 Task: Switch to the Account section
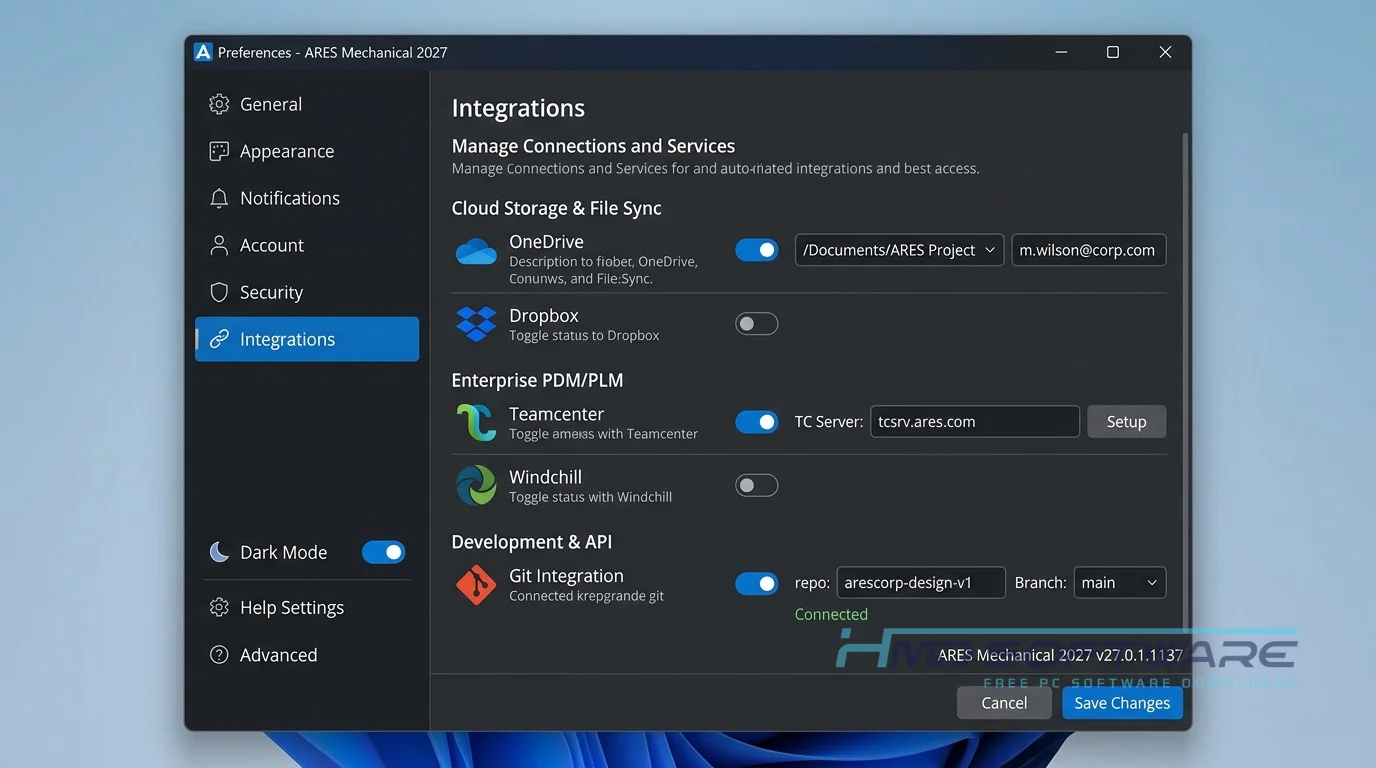(x=307, y=245)
